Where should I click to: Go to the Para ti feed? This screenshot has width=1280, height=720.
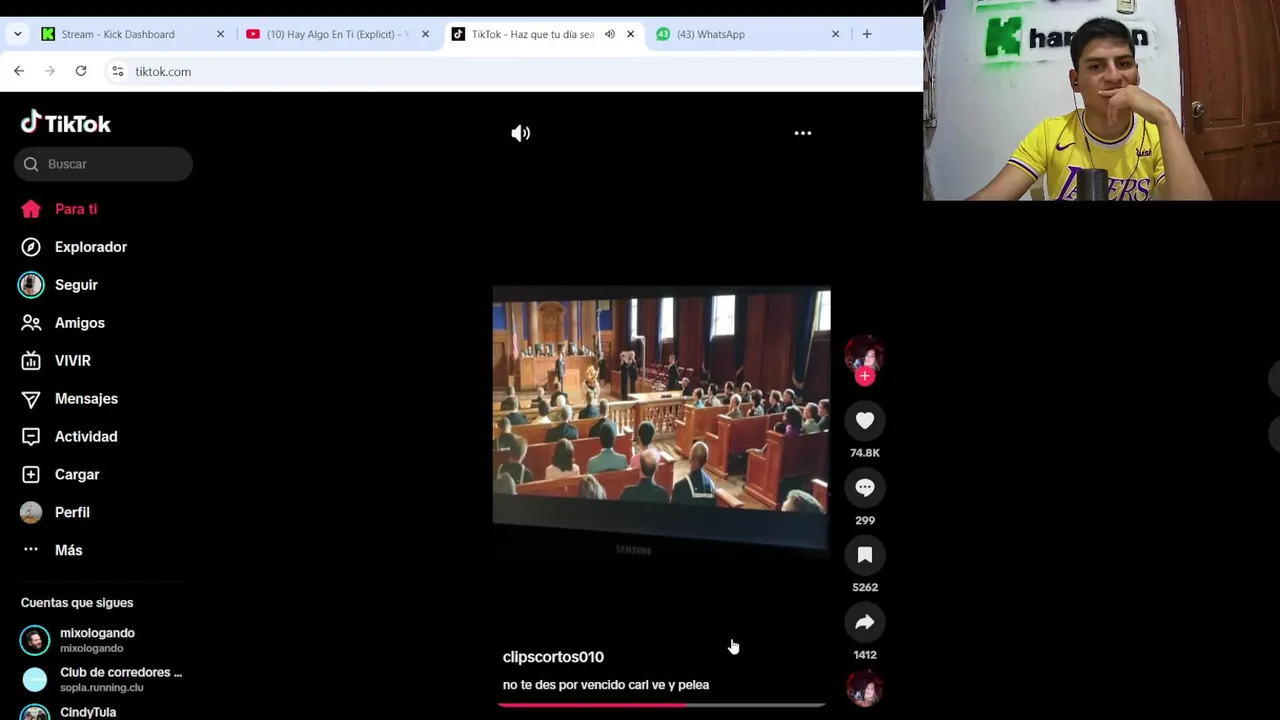(76, 209)
